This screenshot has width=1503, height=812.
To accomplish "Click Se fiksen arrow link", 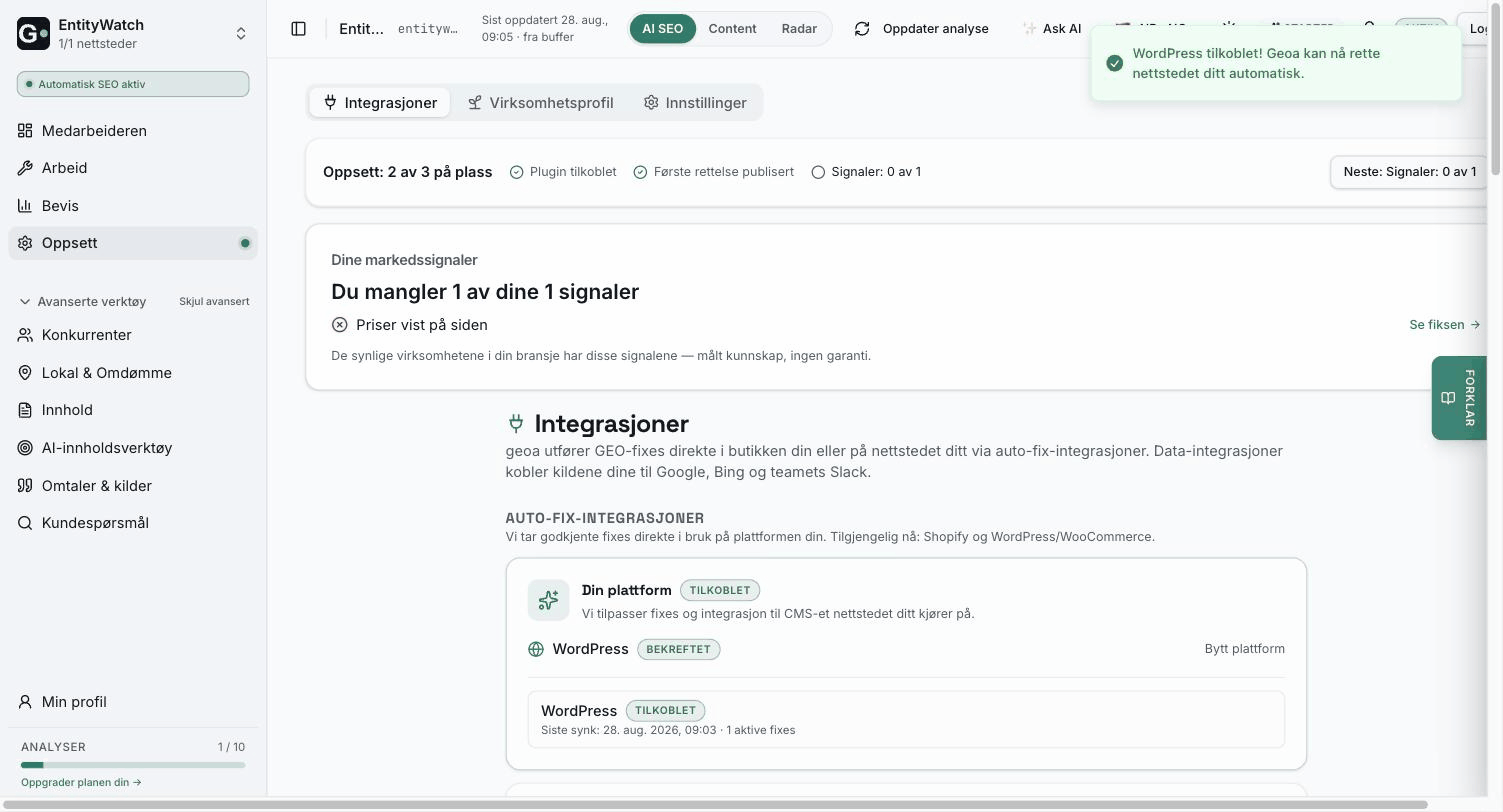I will coord(1444,325).
